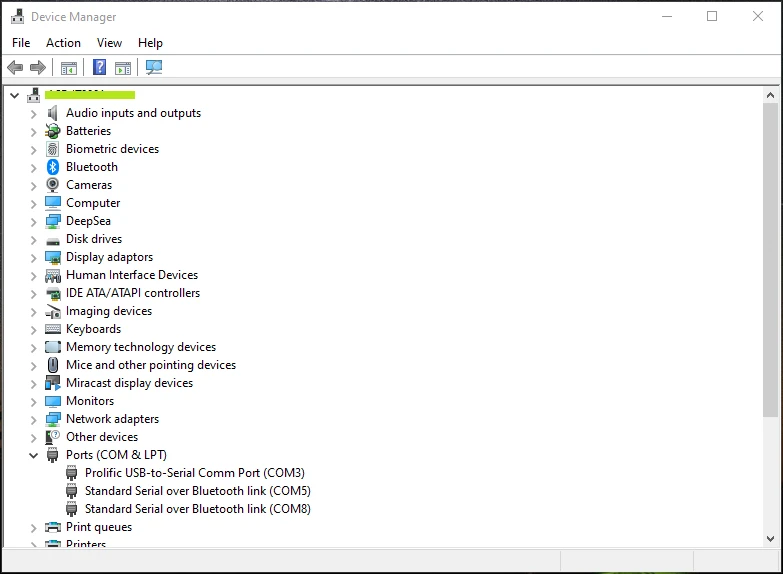Collapse the Ports (COM & LPT) node

click(33, 455)
